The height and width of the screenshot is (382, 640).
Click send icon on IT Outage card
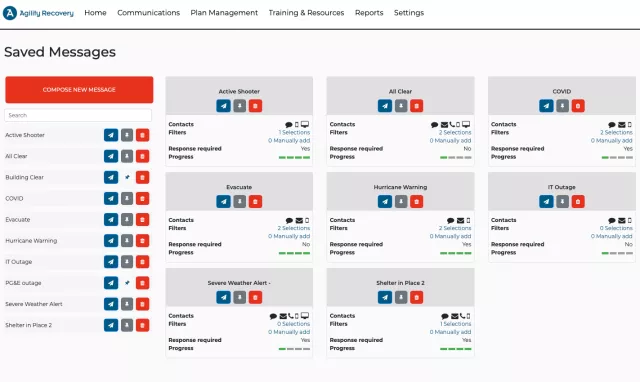click(546, 202)
